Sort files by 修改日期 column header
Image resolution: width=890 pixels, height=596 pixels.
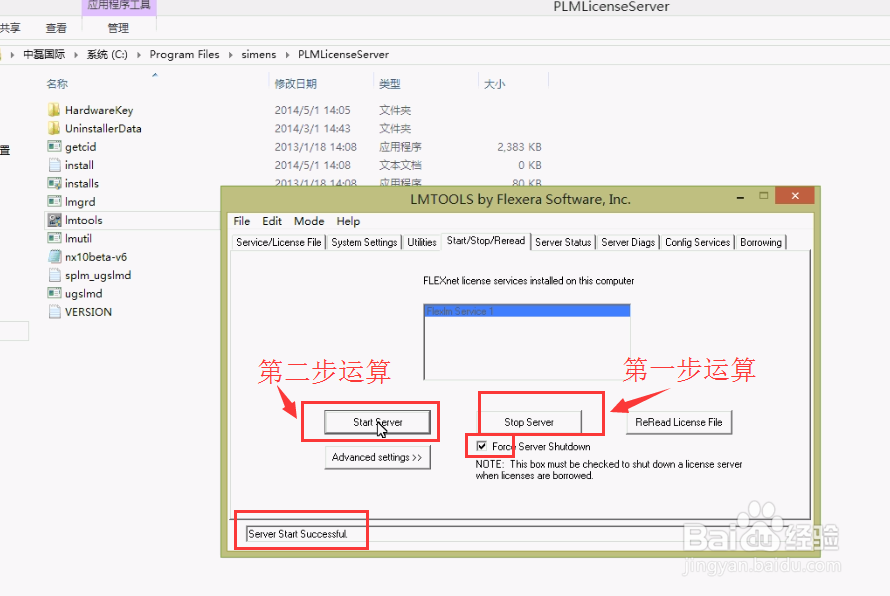(x=296, y=84)
